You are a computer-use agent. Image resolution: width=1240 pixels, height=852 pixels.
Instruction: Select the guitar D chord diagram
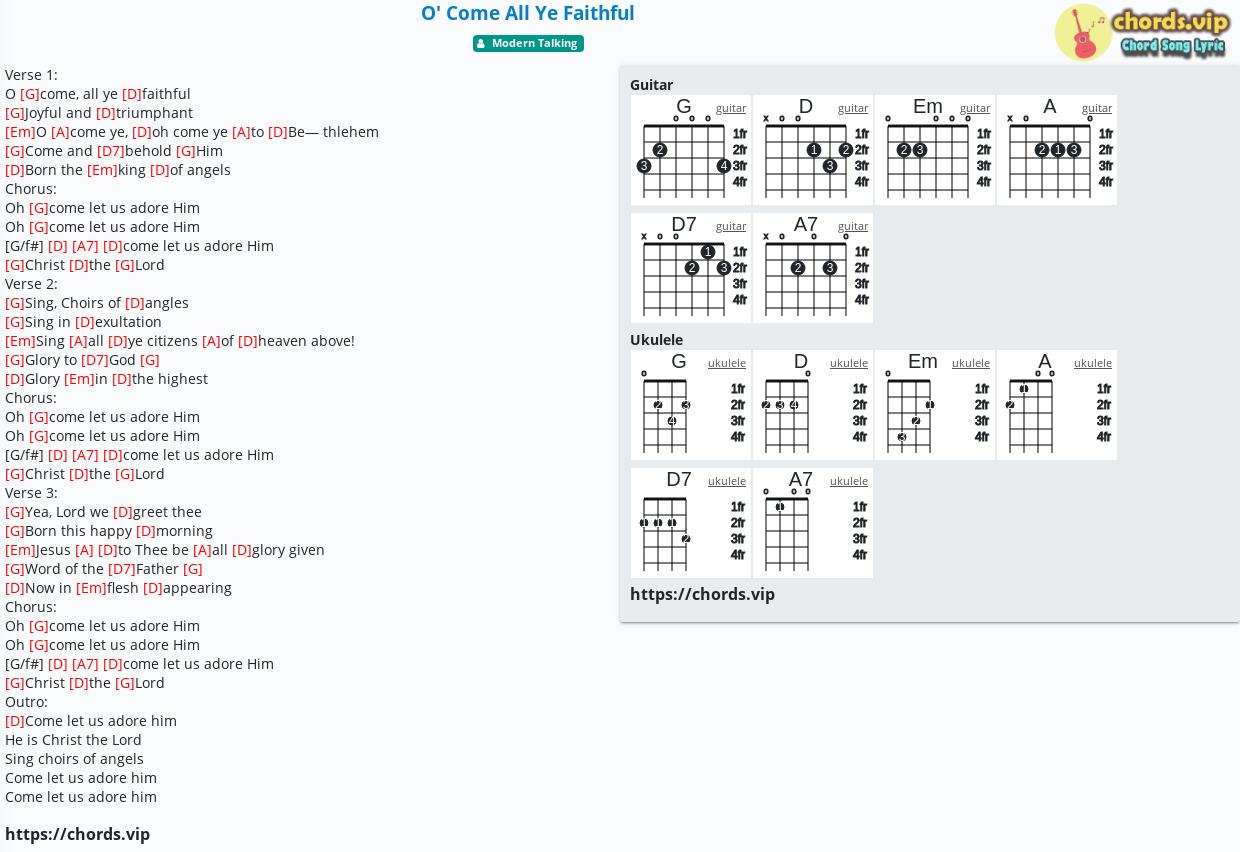[813, 150]
